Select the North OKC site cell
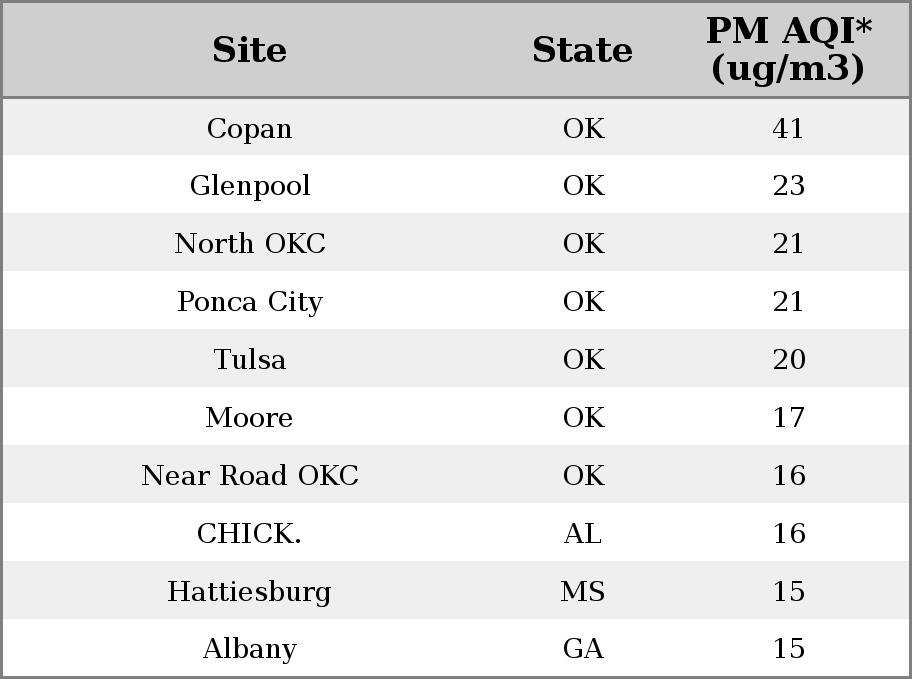Screen dimensions: 912x679 pyautogui.click(x=250, y=243)
